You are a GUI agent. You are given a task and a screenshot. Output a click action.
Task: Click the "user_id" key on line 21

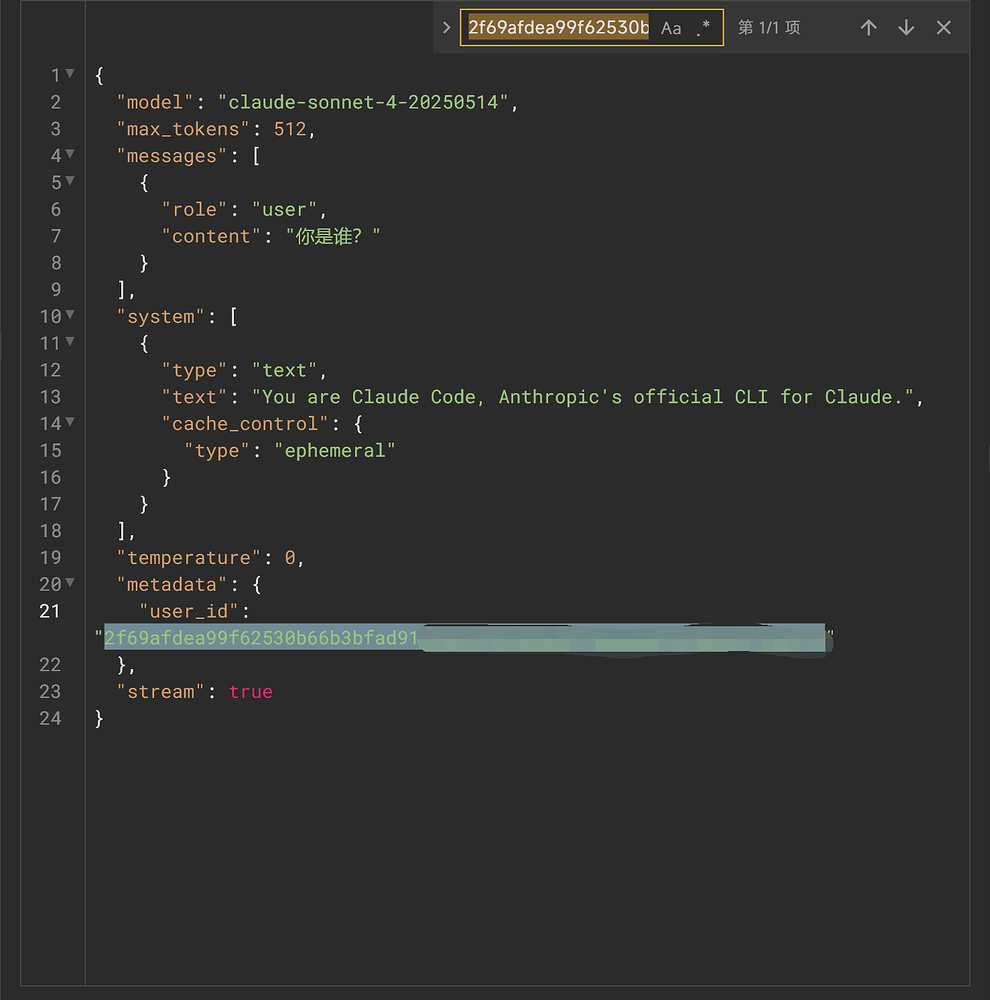coord(189,611)
